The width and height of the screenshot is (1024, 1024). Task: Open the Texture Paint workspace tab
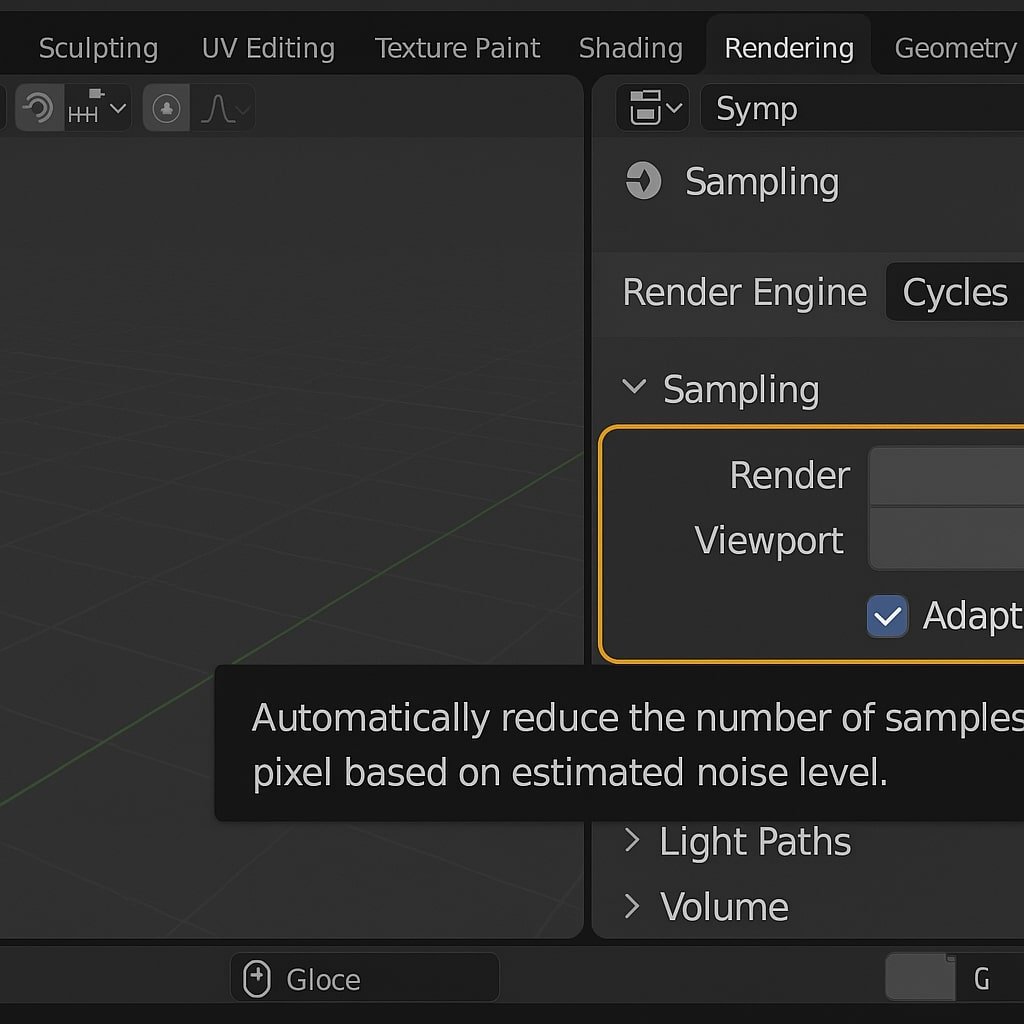pos(457,48)
